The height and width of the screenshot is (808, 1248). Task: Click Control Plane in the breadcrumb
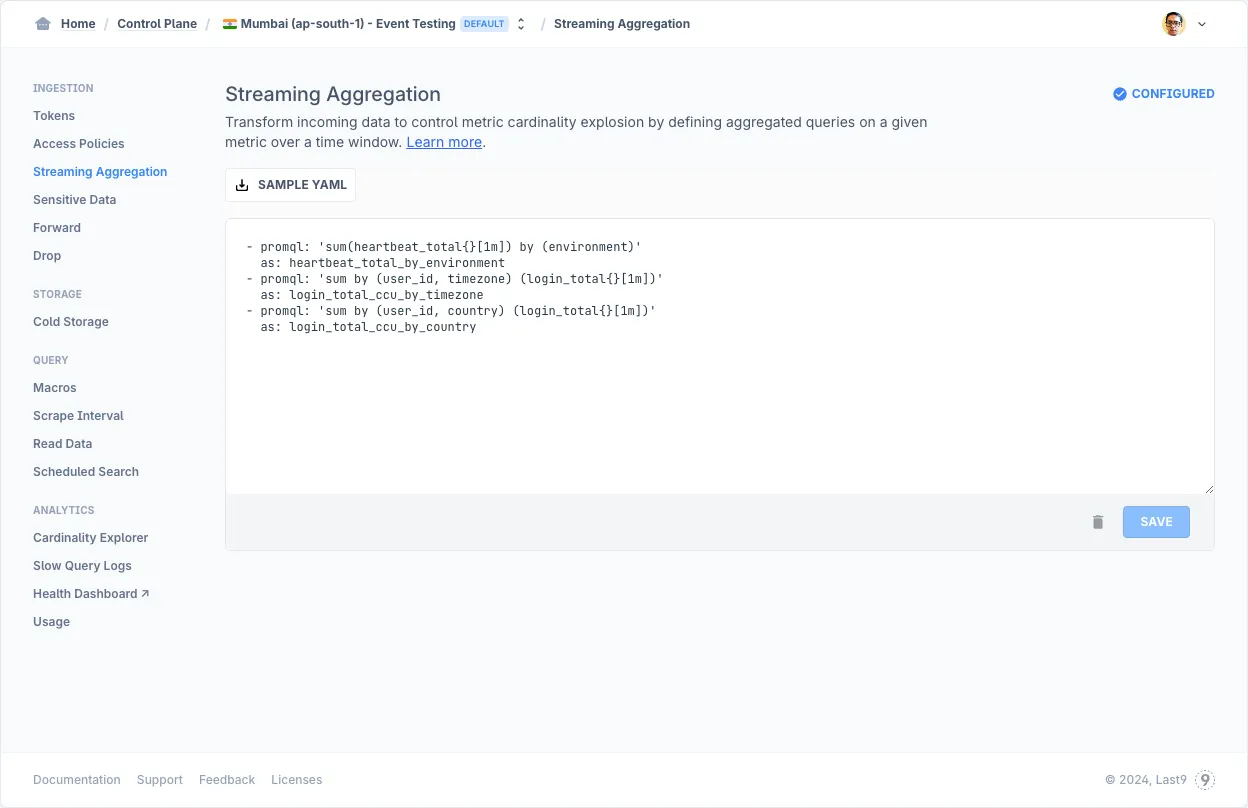(157, 24)
